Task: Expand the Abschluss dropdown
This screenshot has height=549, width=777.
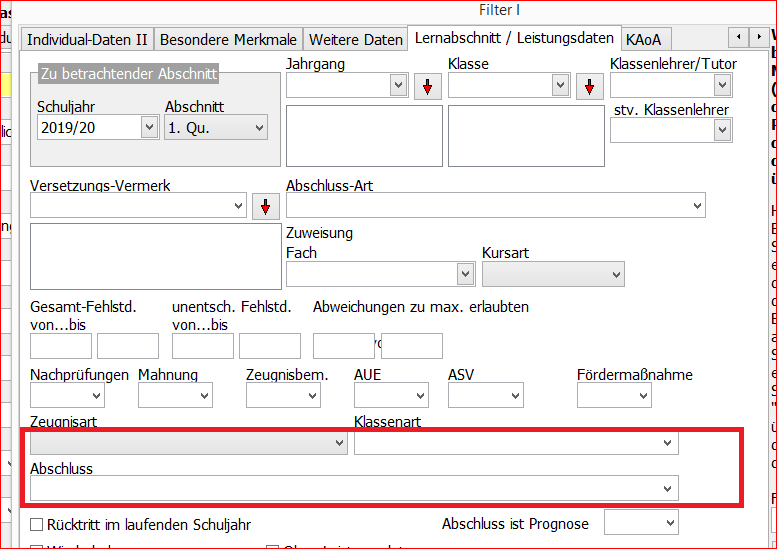Action: (354, 488)
